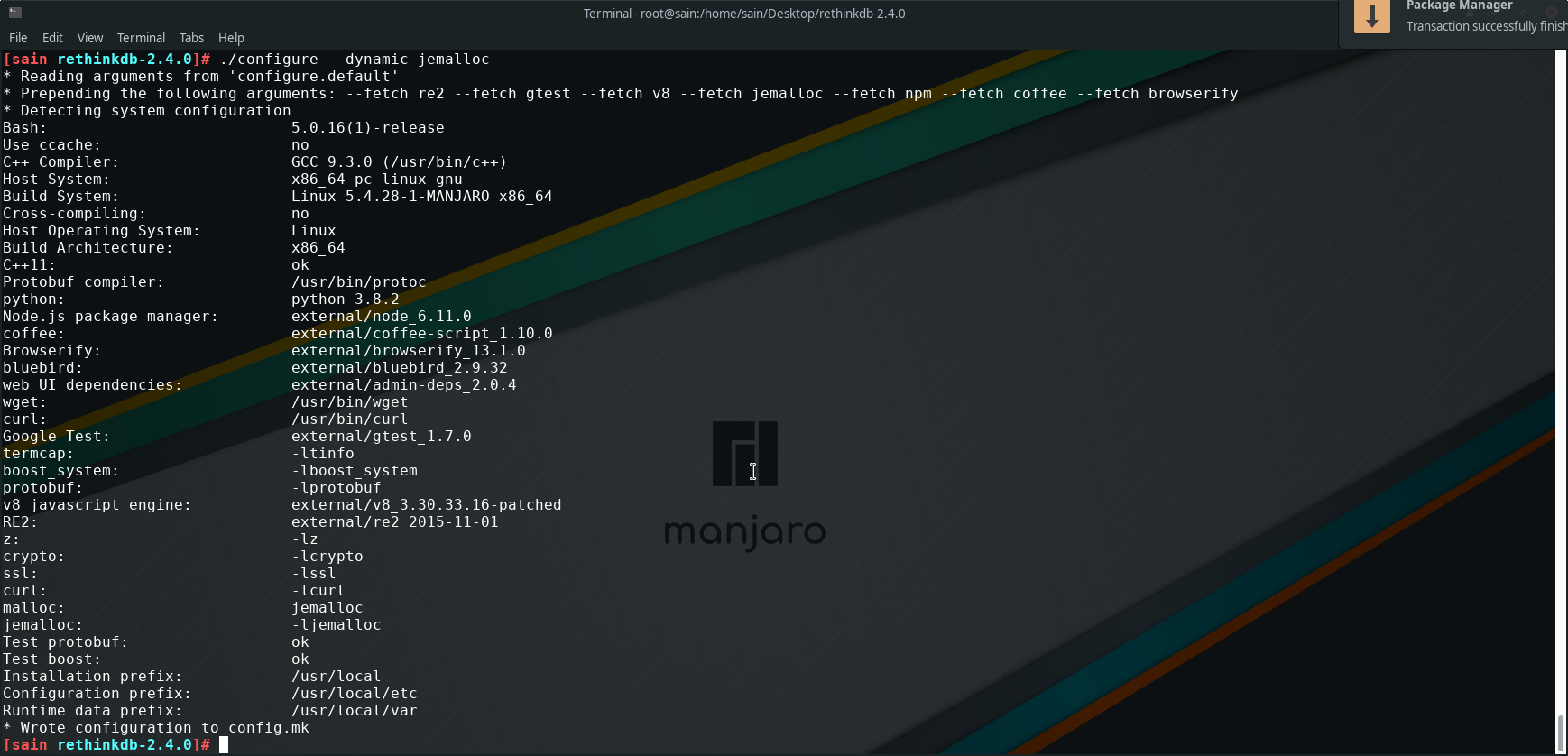Open the Edit menu

(x=52, y=38)
